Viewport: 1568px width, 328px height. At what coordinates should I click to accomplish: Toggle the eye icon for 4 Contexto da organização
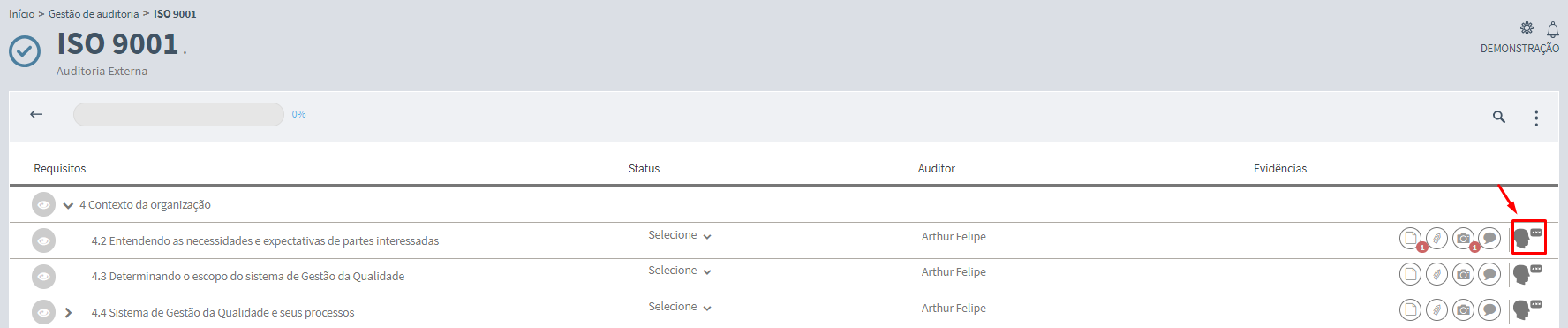click(x=43, y=204)
